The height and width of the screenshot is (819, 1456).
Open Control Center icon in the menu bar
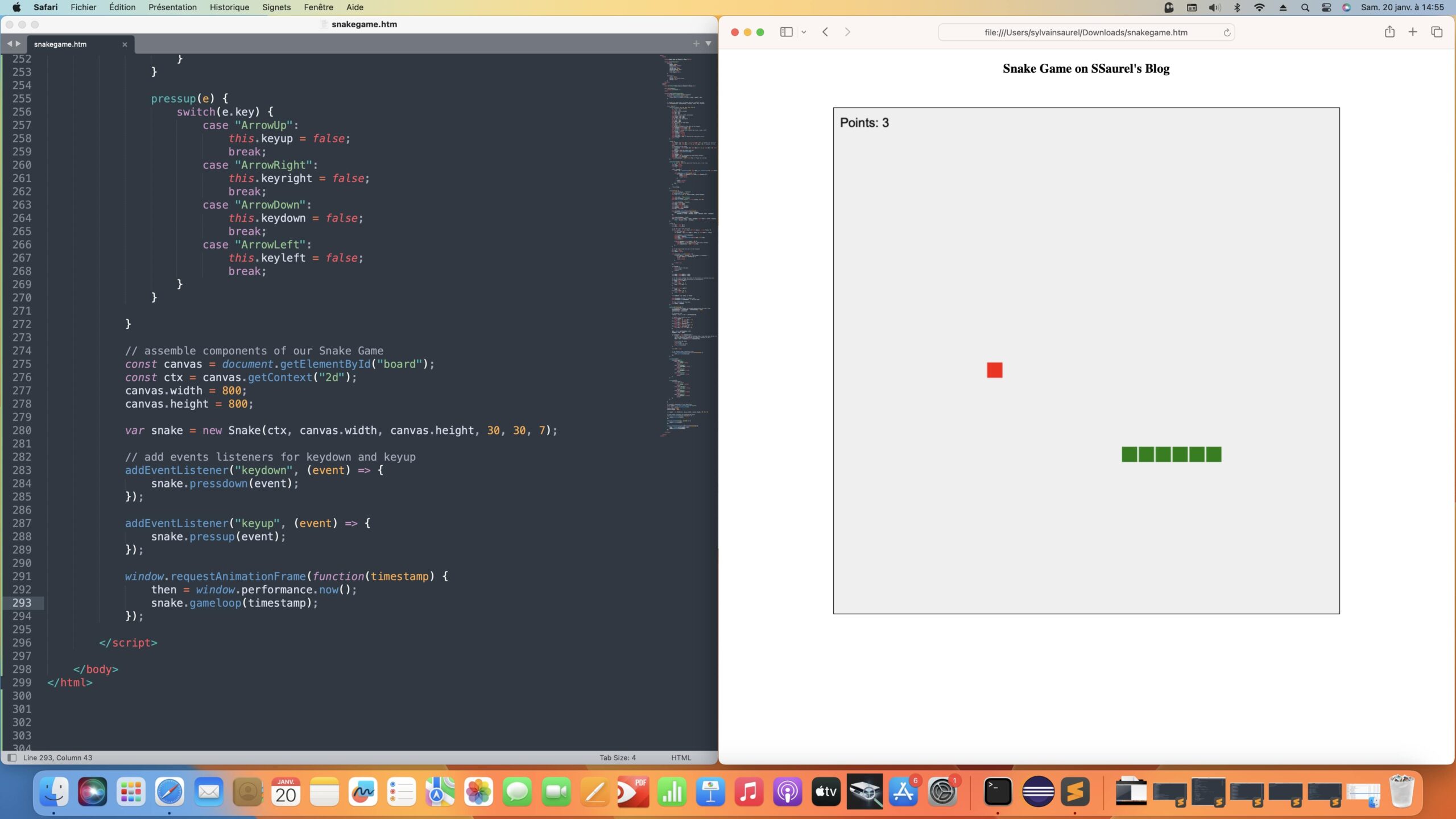(x=1326, y=7)
